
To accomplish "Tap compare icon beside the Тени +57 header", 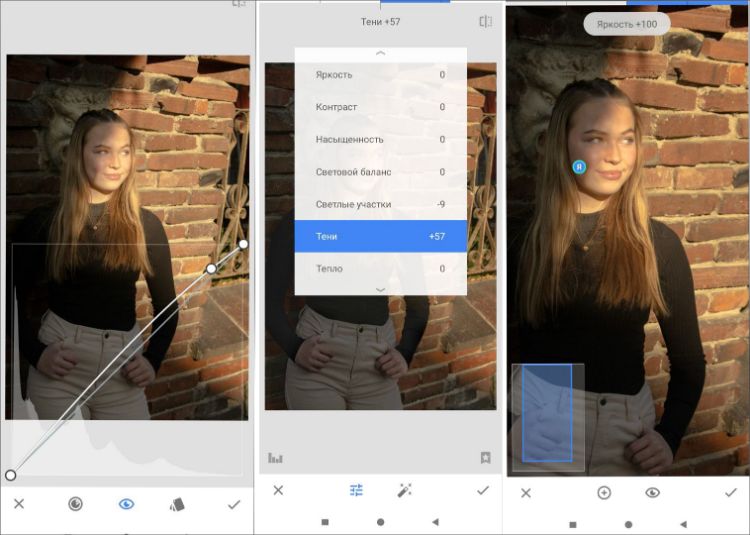I will pos(485,21).
